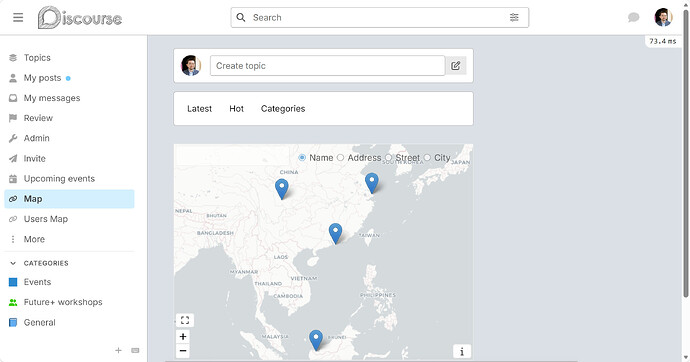
Task: Switch to the Hot tab
Action: 236,109
